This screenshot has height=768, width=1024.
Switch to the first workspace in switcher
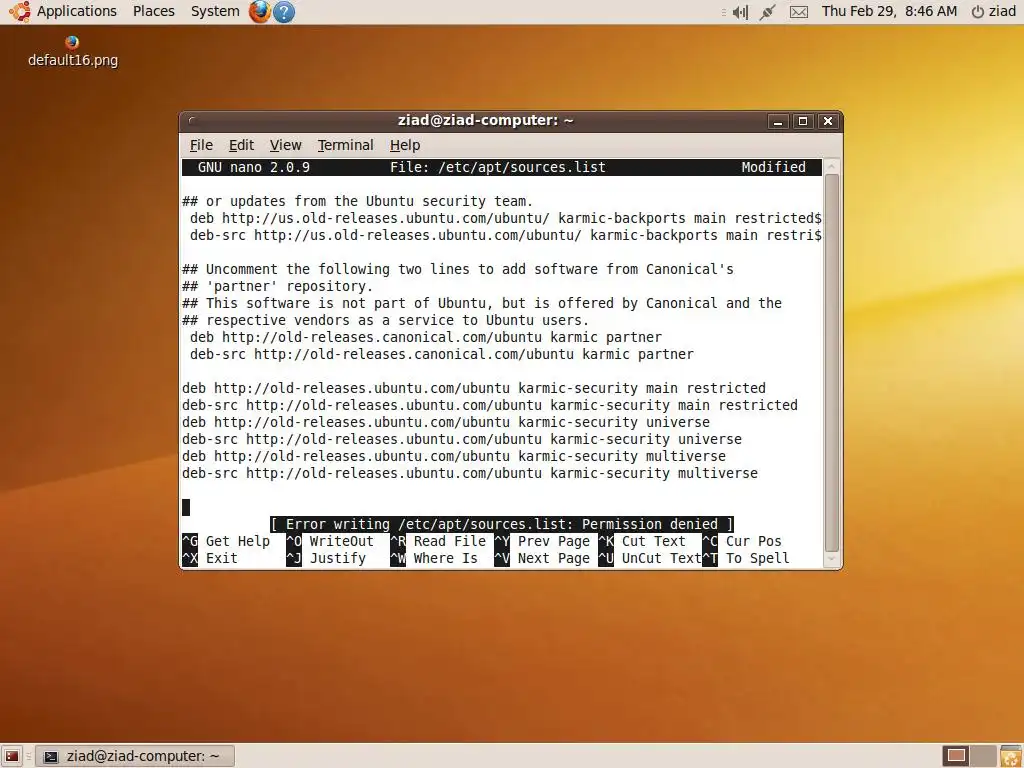tap(956, 756)
